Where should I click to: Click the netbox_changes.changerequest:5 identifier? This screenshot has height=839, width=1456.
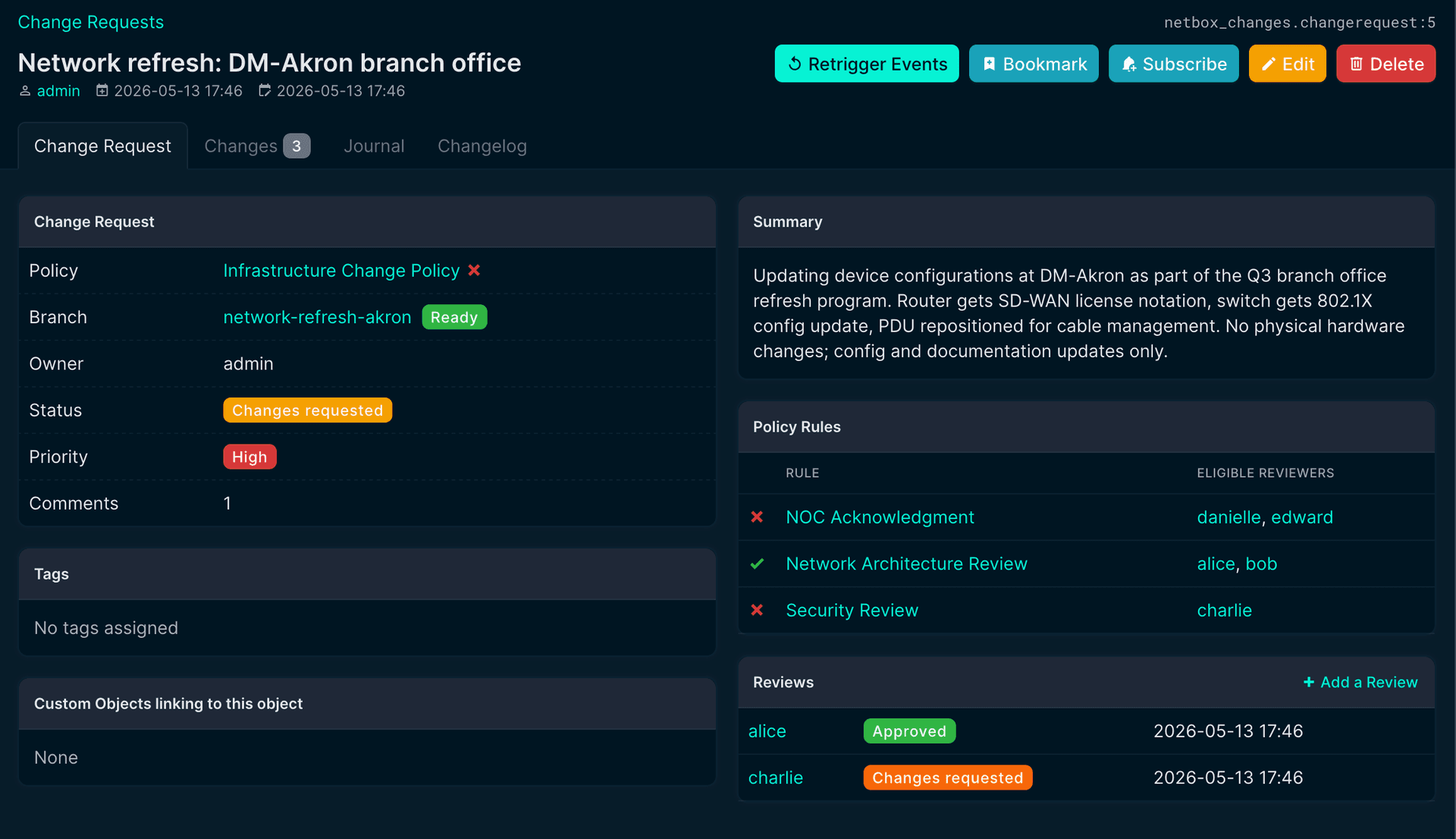1299,22
